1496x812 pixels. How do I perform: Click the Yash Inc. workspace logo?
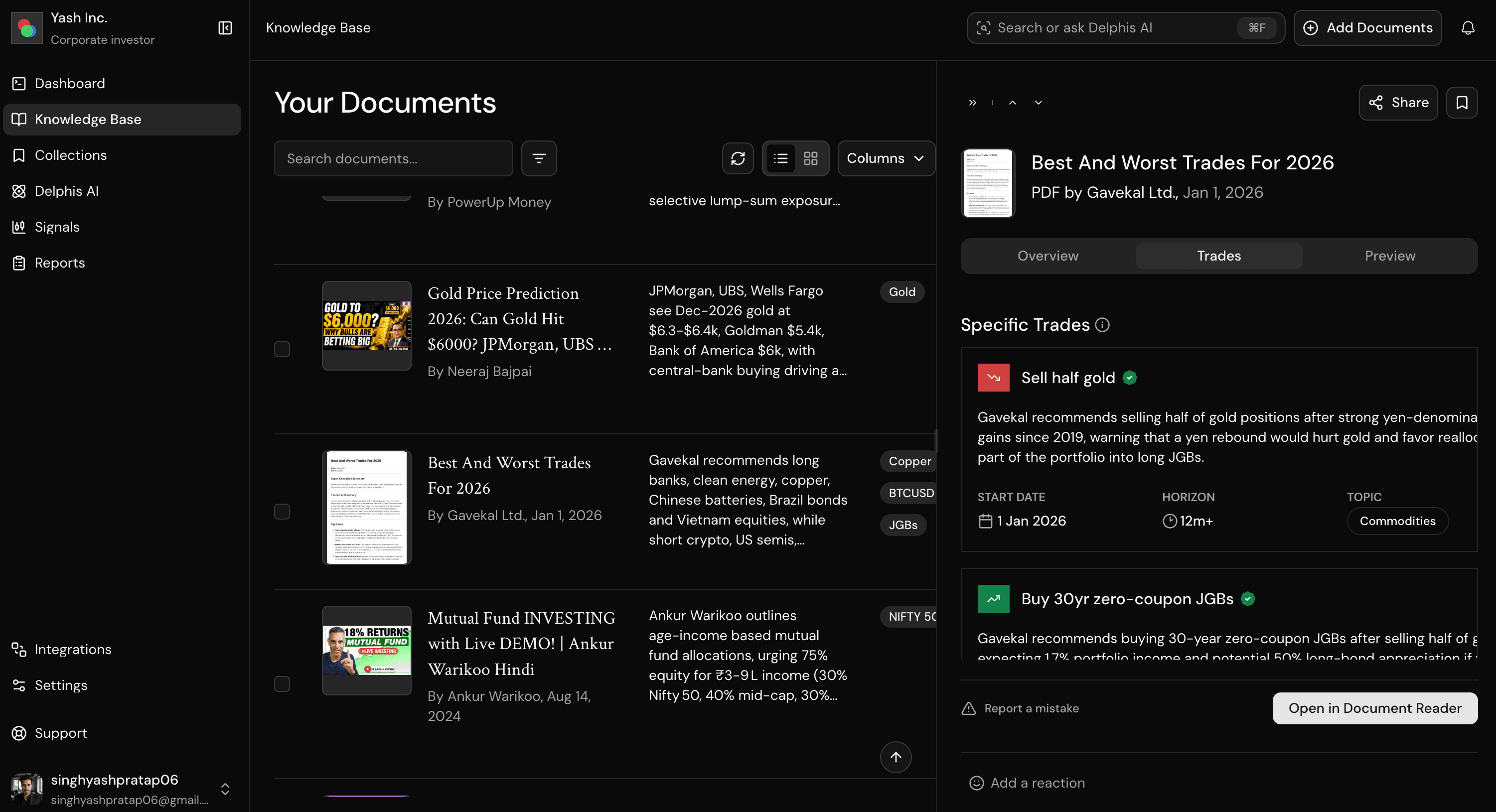27,28
